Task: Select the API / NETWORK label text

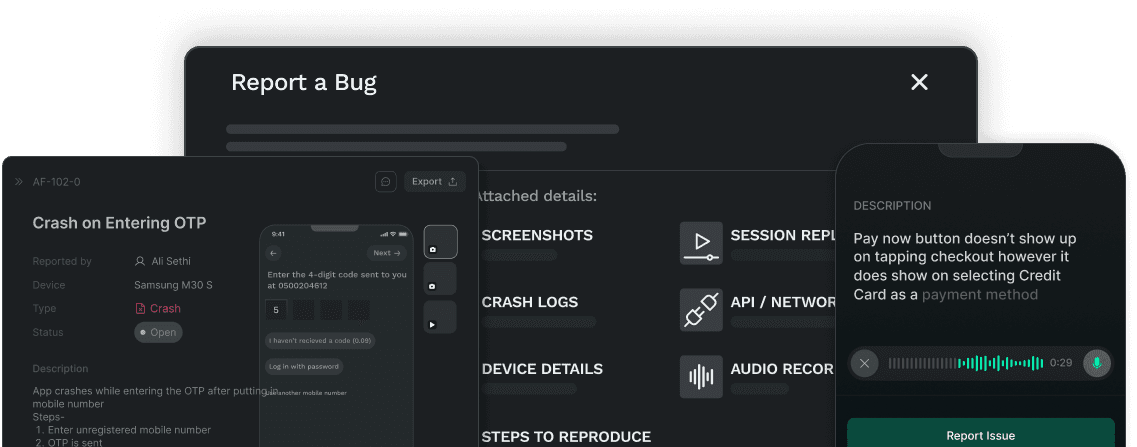Action: [x=782, y=302]
